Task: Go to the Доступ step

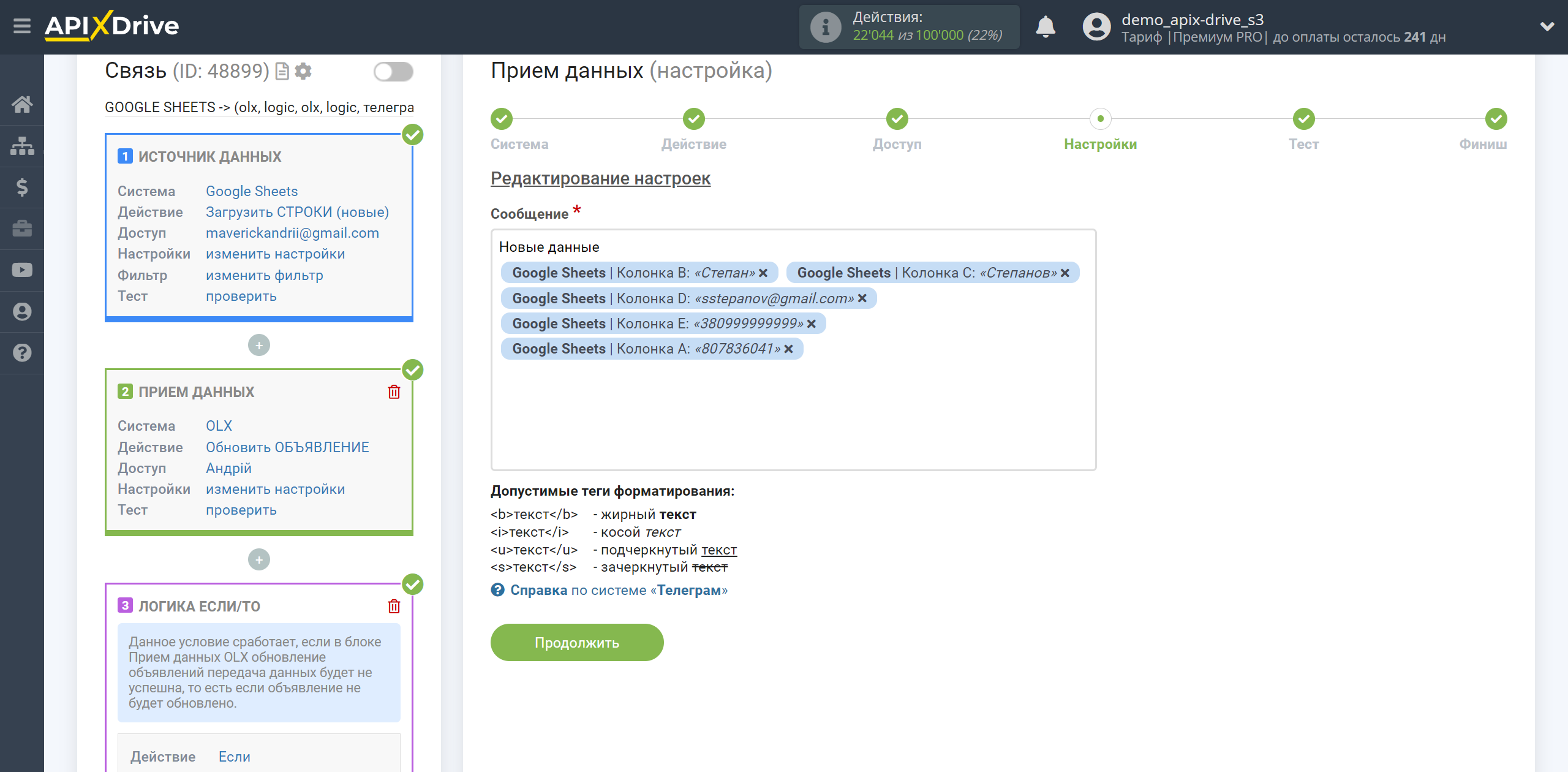Action: (x=897, y=119)
